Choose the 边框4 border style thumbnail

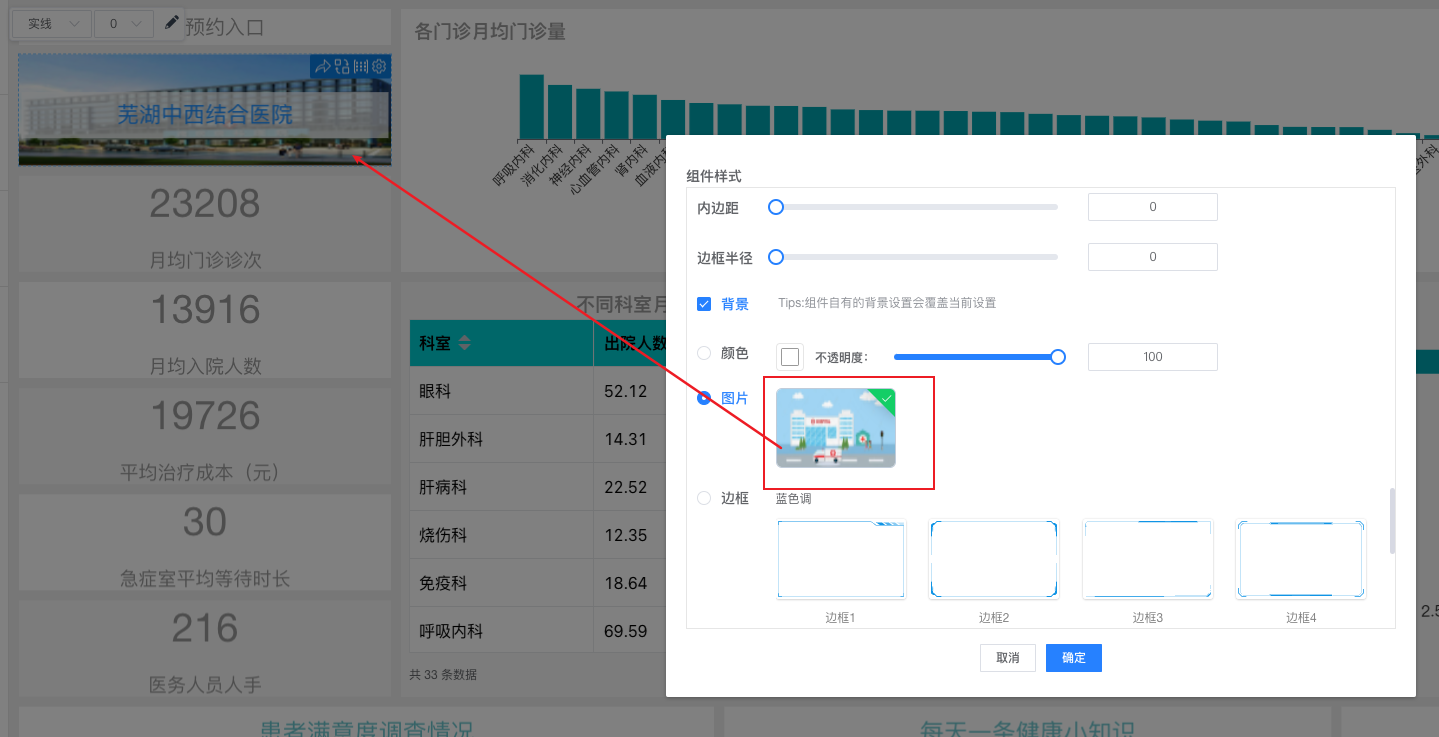pos(1301,560)
